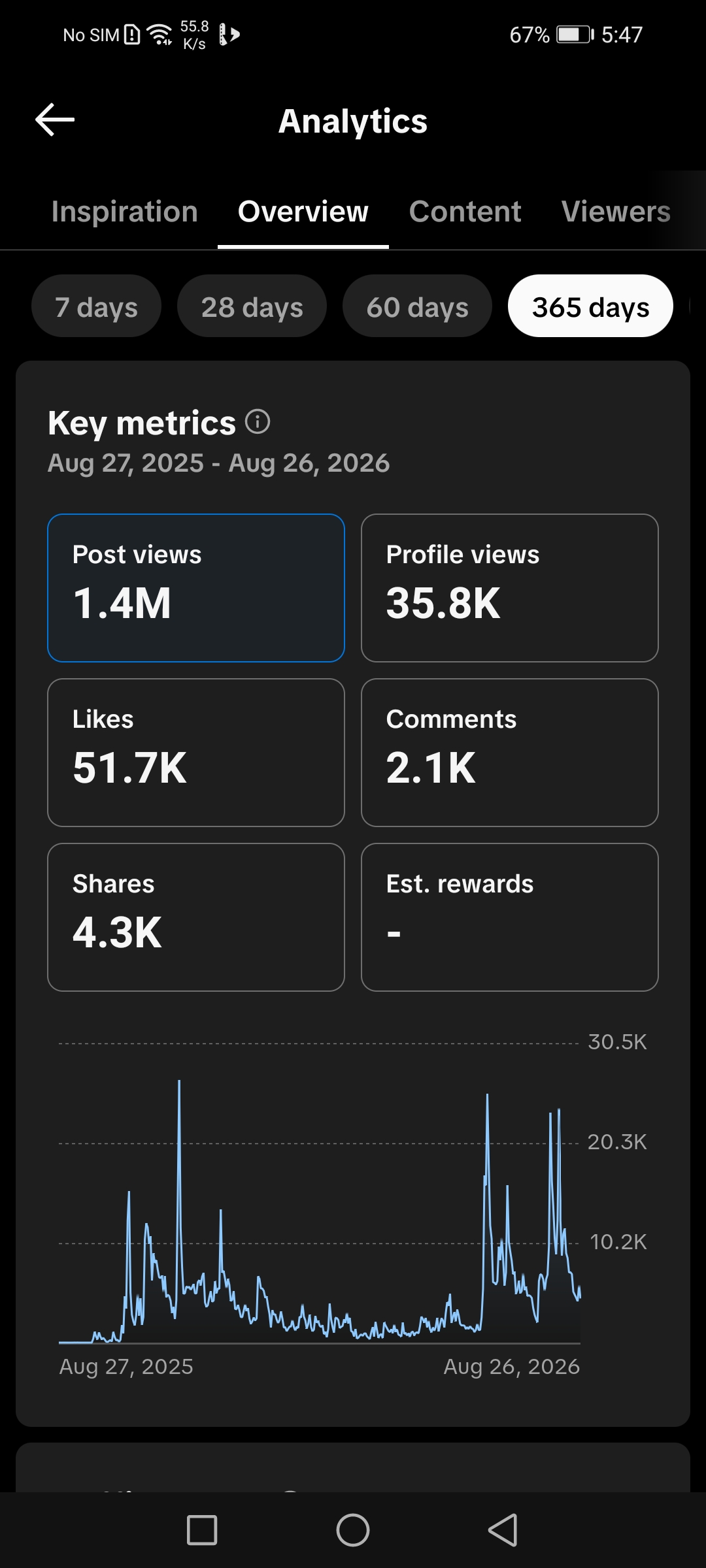Show Likes metric in chart
Viewport: 706px width, 1568px height.
click(196, 753)
